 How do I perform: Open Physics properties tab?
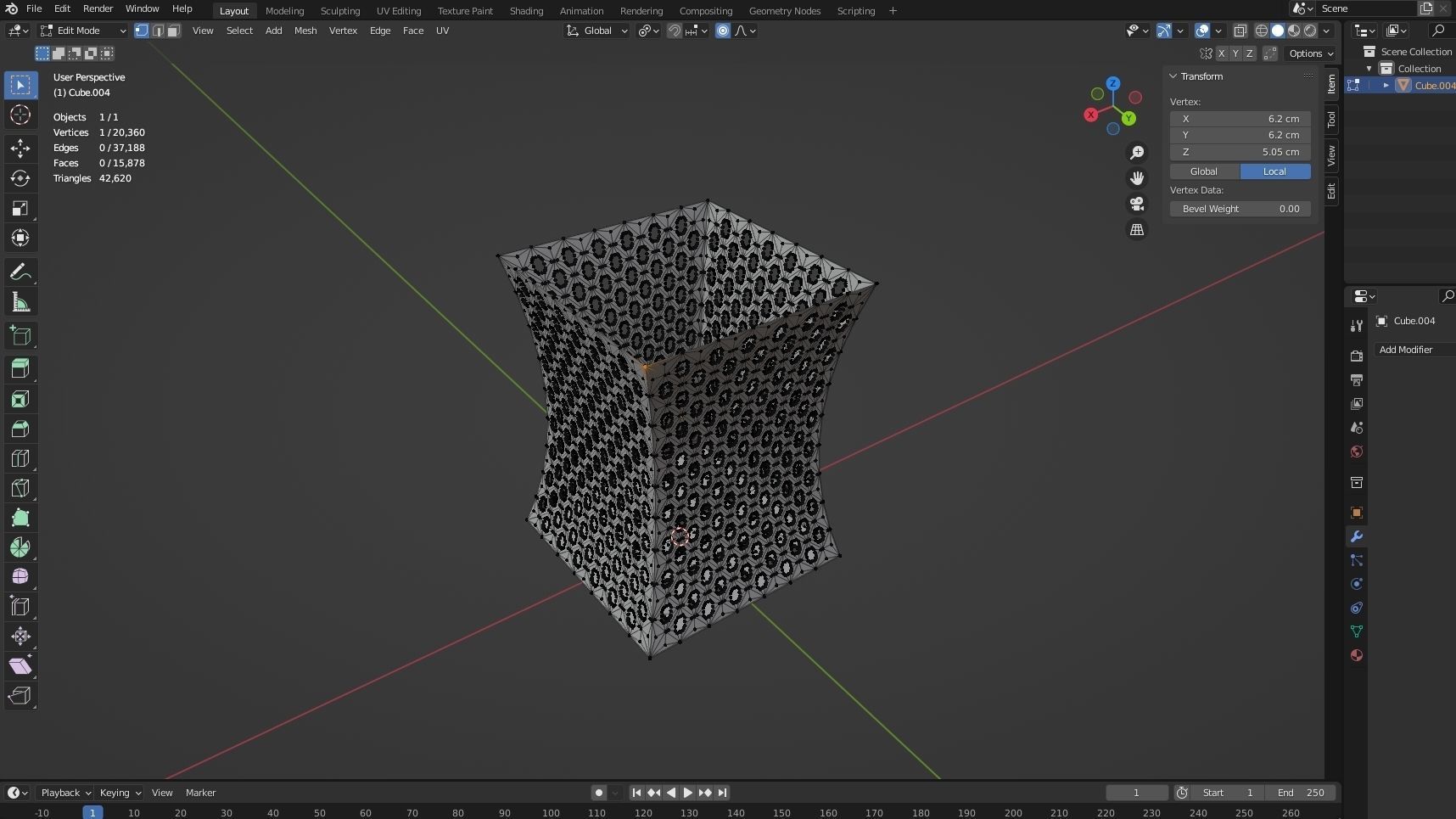1356,584
